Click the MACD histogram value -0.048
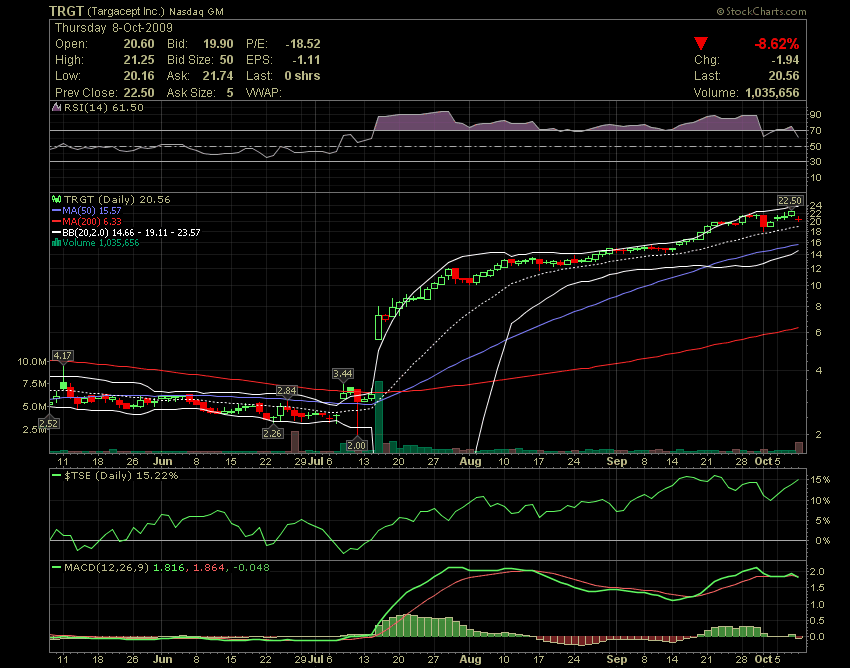 251,567
